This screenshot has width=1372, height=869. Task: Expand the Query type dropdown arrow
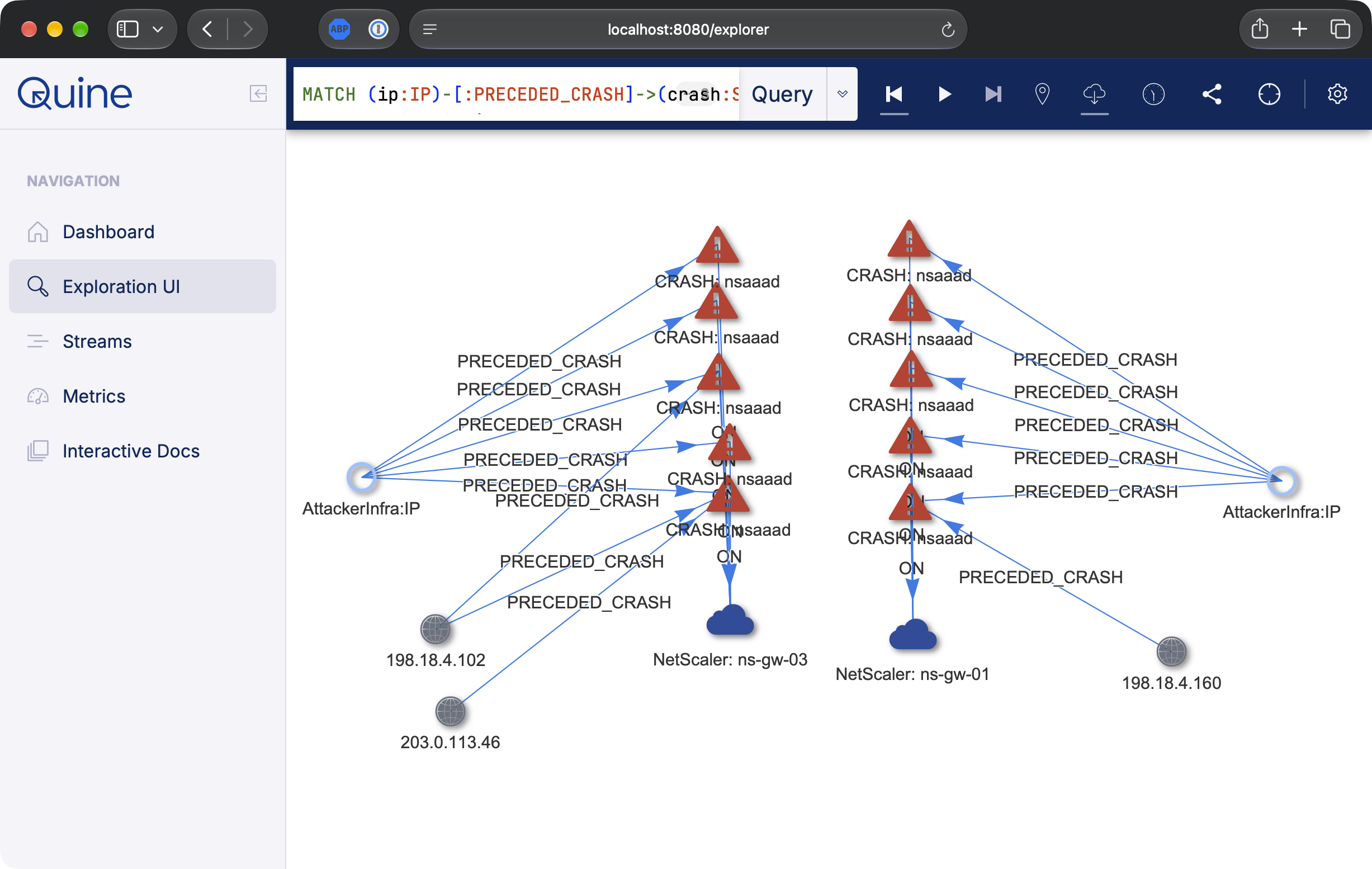(x=842, y=94)
